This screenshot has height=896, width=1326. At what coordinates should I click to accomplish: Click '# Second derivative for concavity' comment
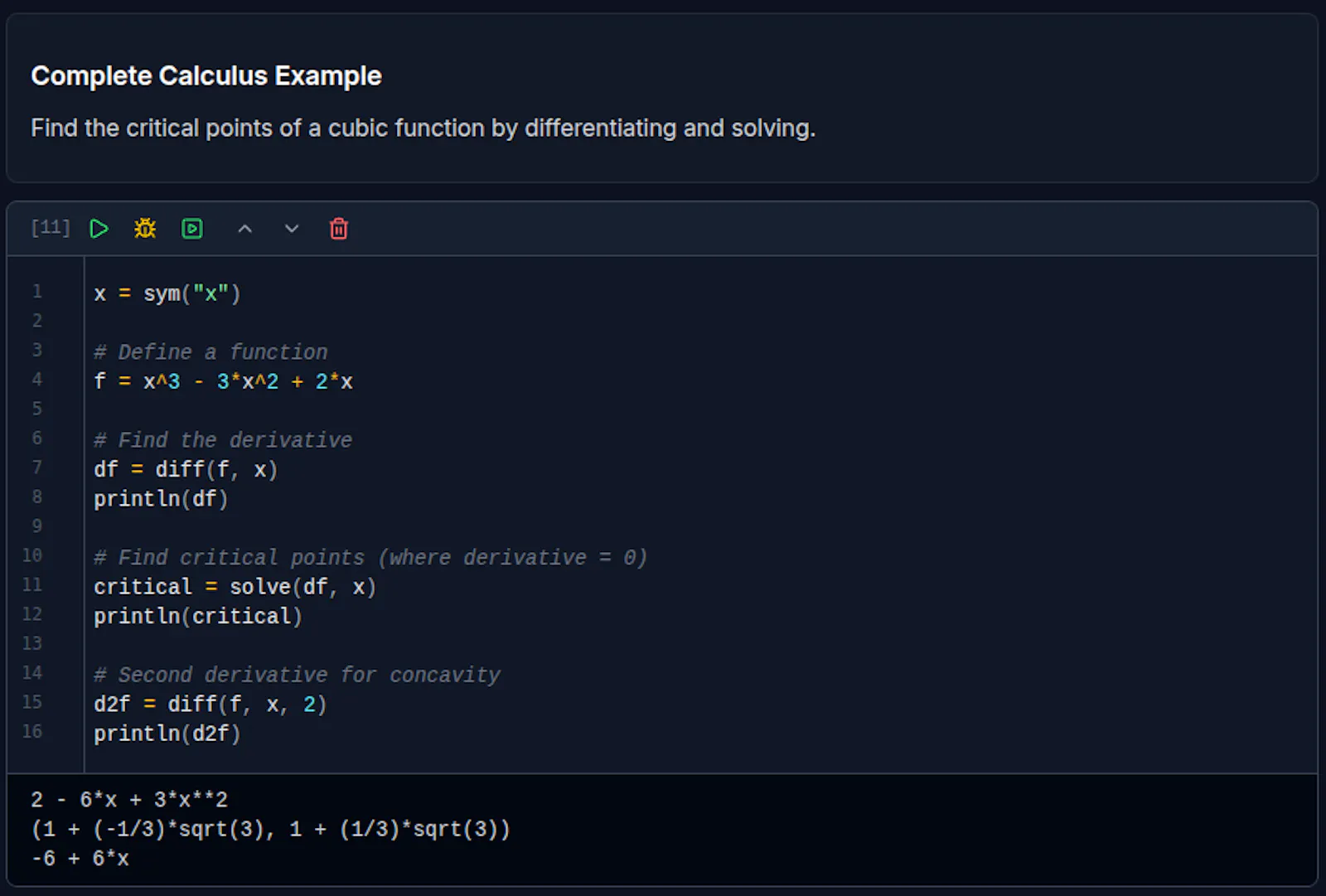pos(298,676)
